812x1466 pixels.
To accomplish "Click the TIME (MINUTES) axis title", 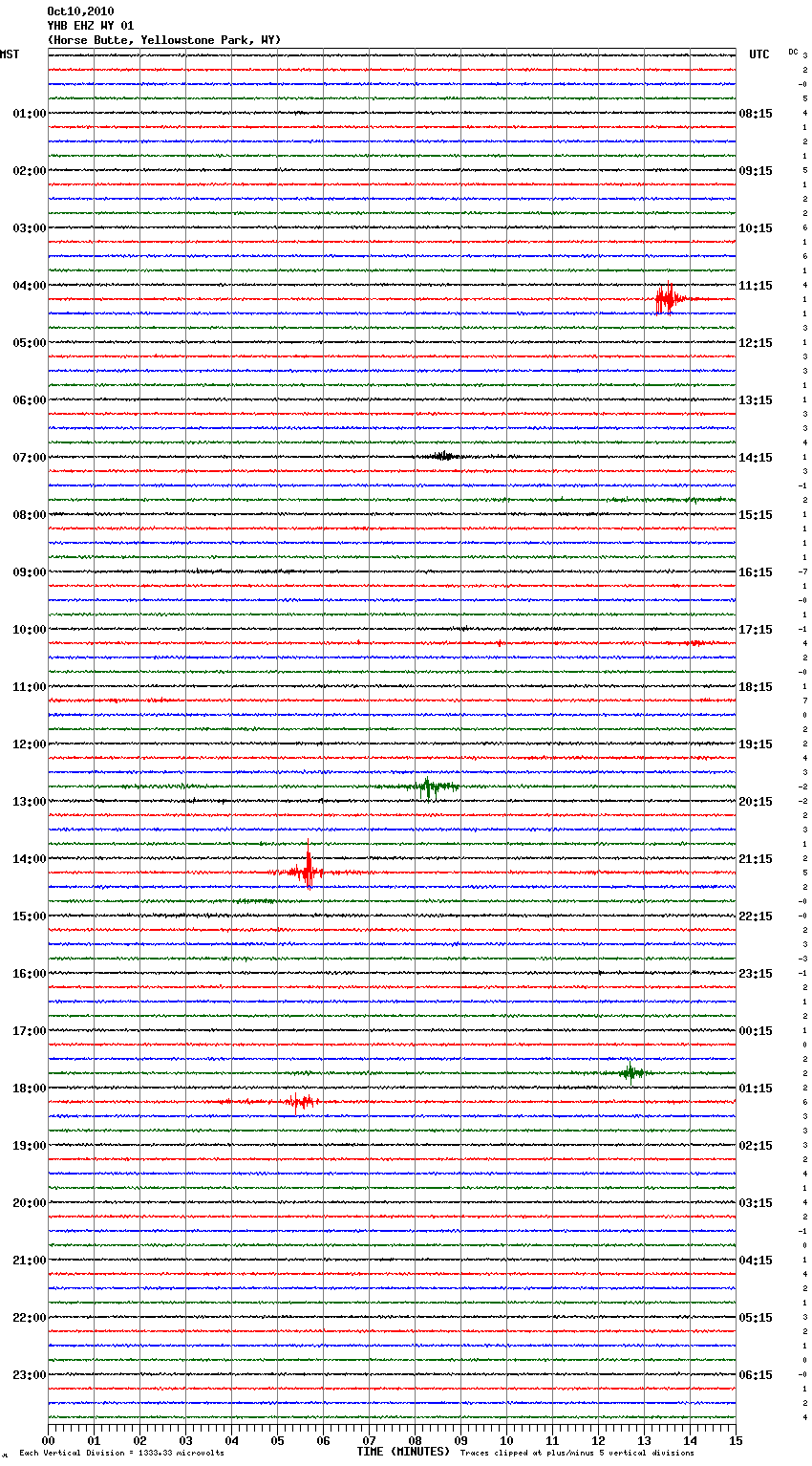I will (x=403, y=1452).
